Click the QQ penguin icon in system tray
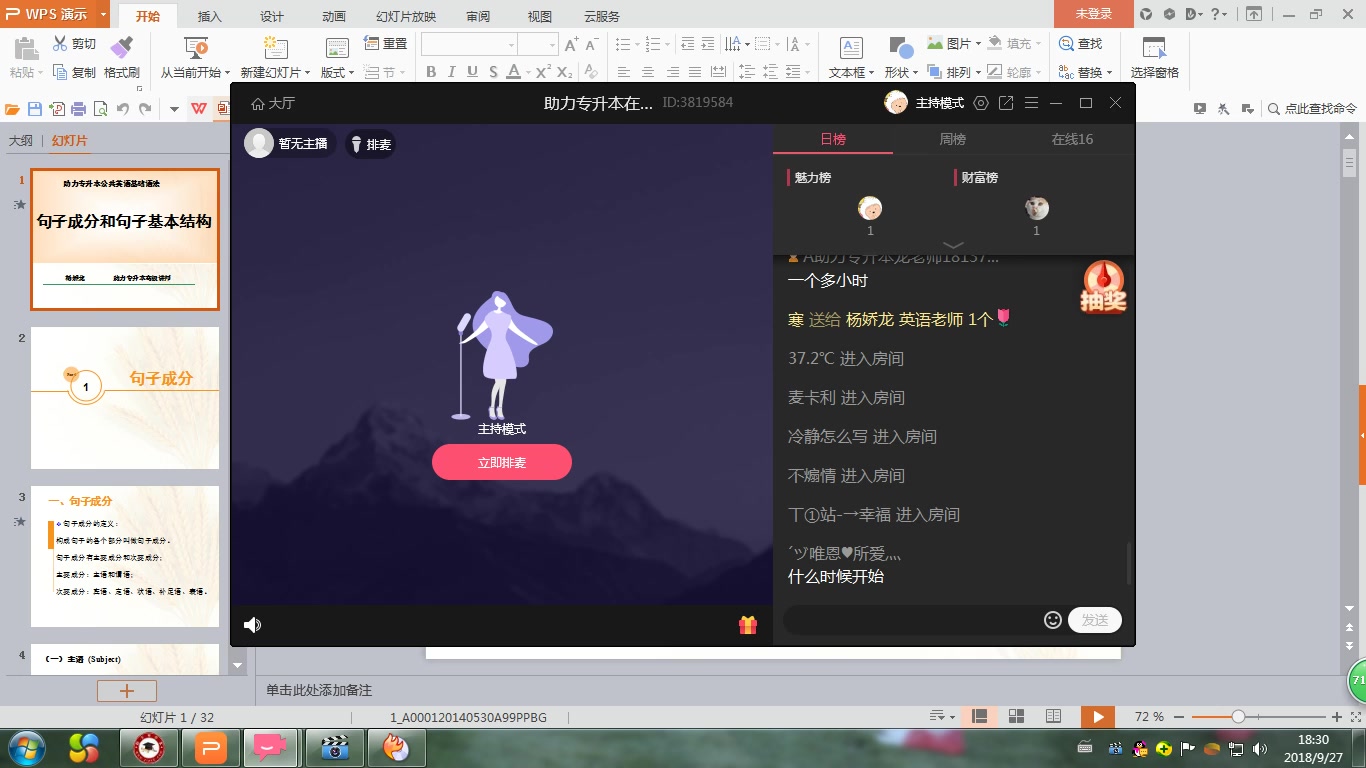 1140,748
